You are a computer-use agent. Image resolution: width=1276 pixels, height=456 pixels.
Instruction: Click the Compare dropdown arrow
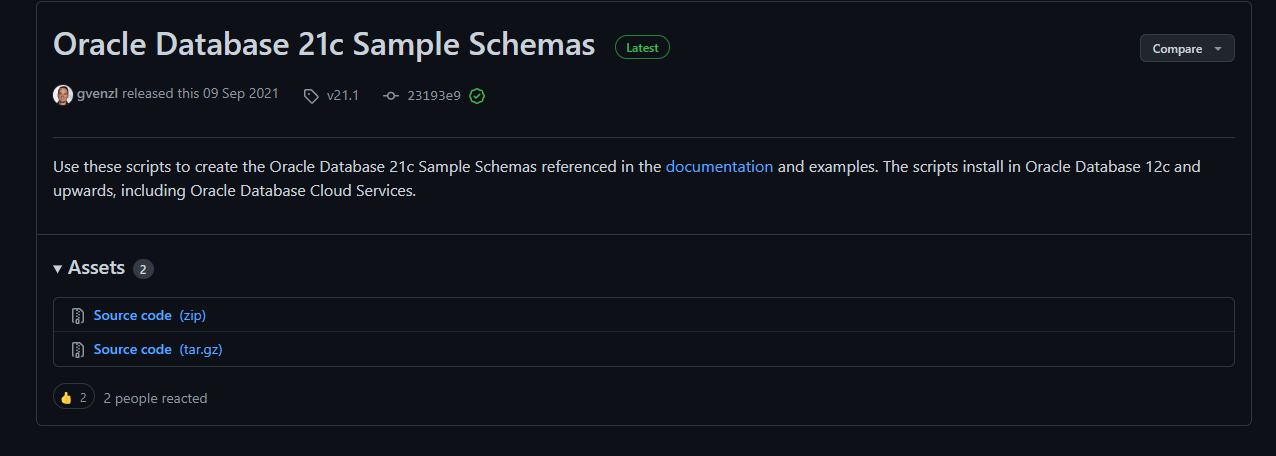(1217, 49)
